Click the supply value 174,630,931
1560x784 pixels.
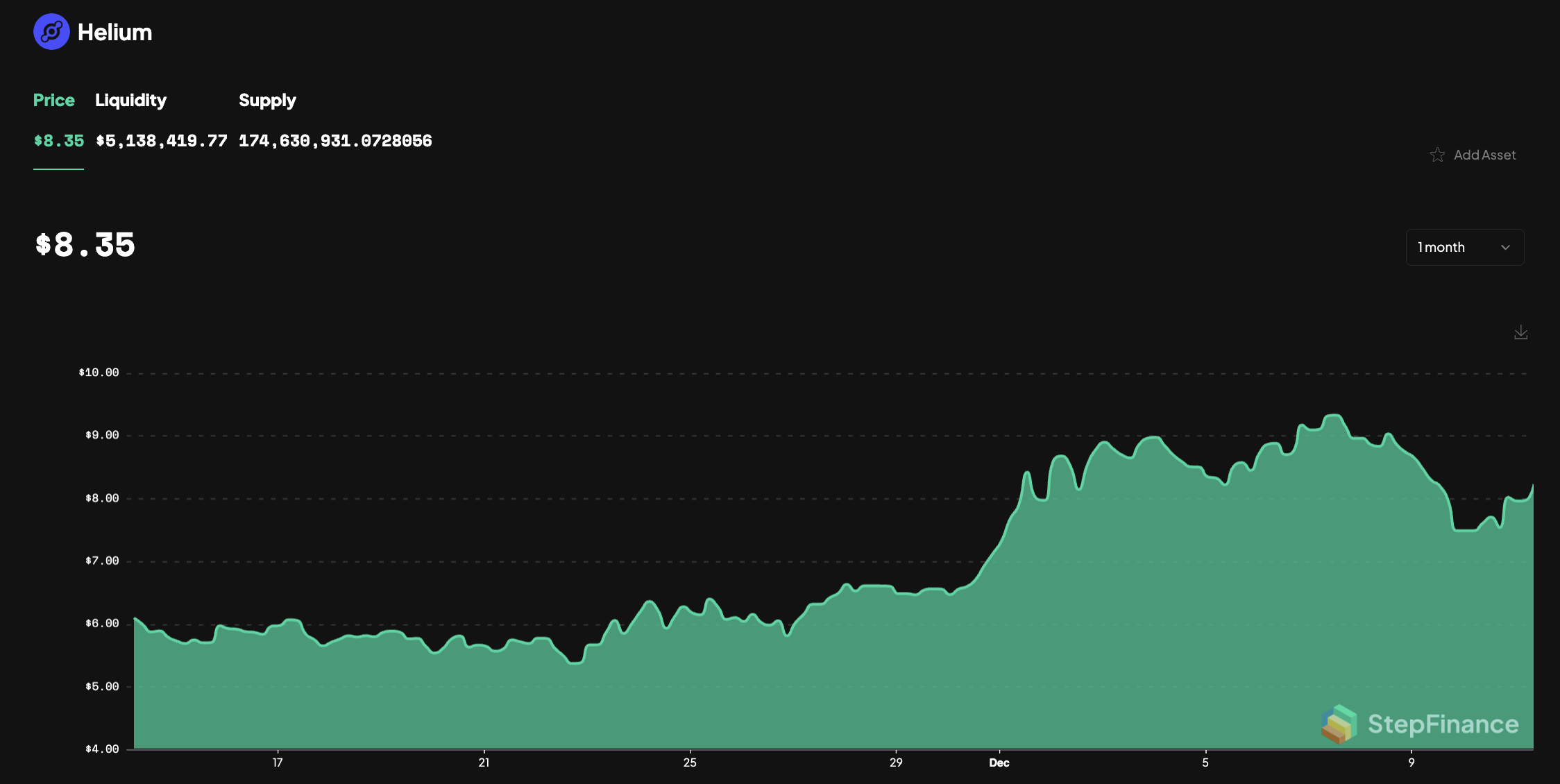(x=334, y=140)
